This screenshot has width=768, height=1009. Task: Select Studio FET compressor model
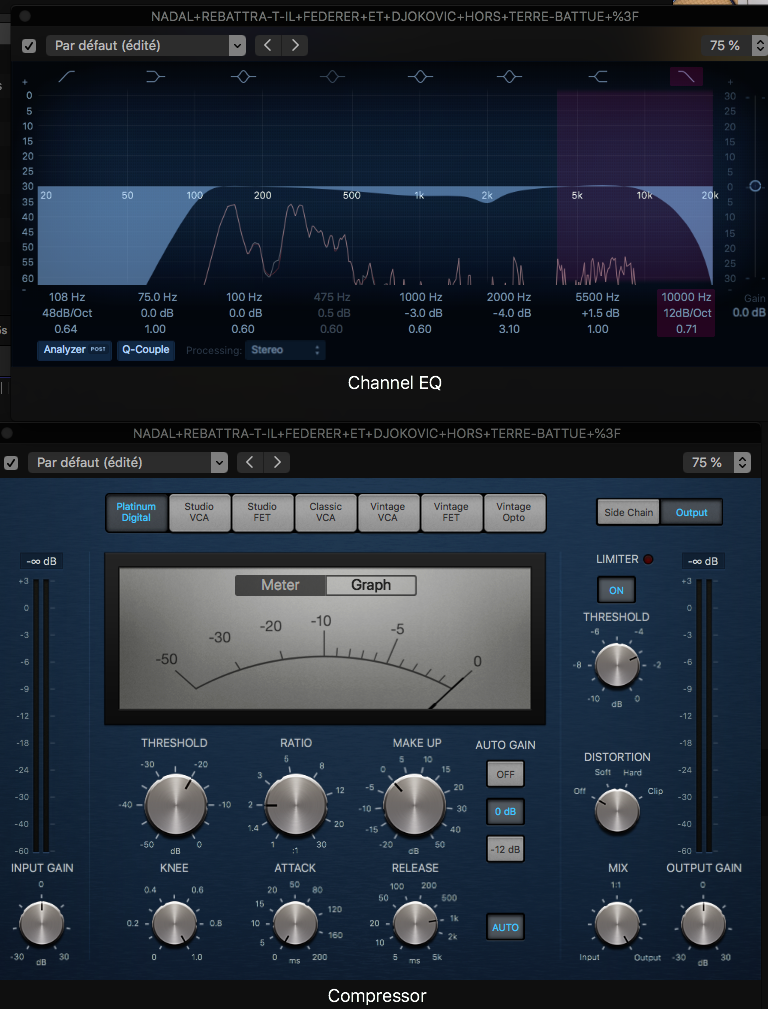pos(262,512)
